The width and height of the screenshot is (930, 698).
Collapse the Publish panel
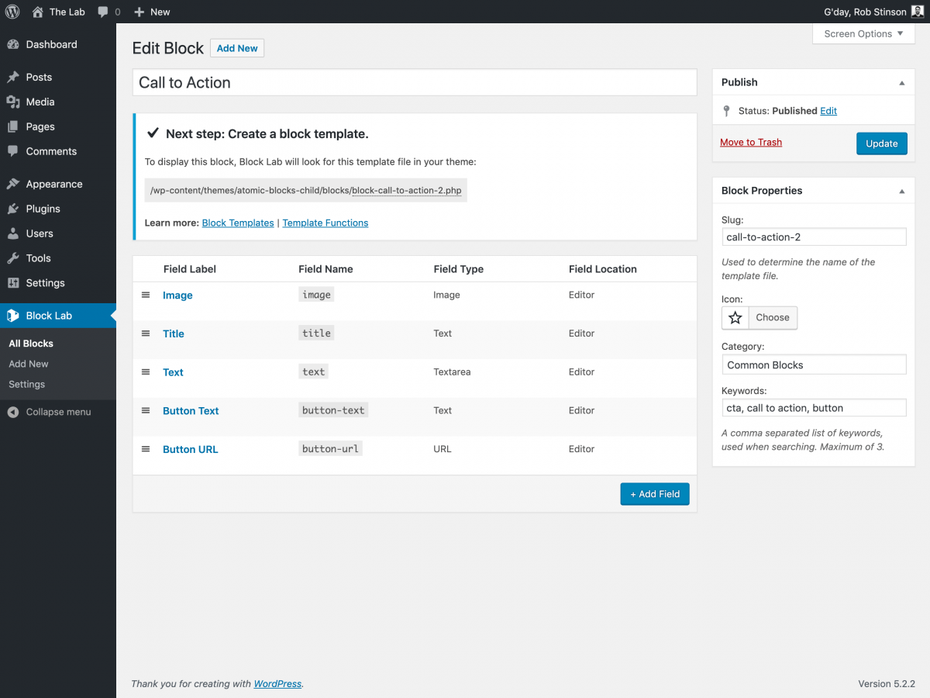pyautogui.click(x=902, y=82)
